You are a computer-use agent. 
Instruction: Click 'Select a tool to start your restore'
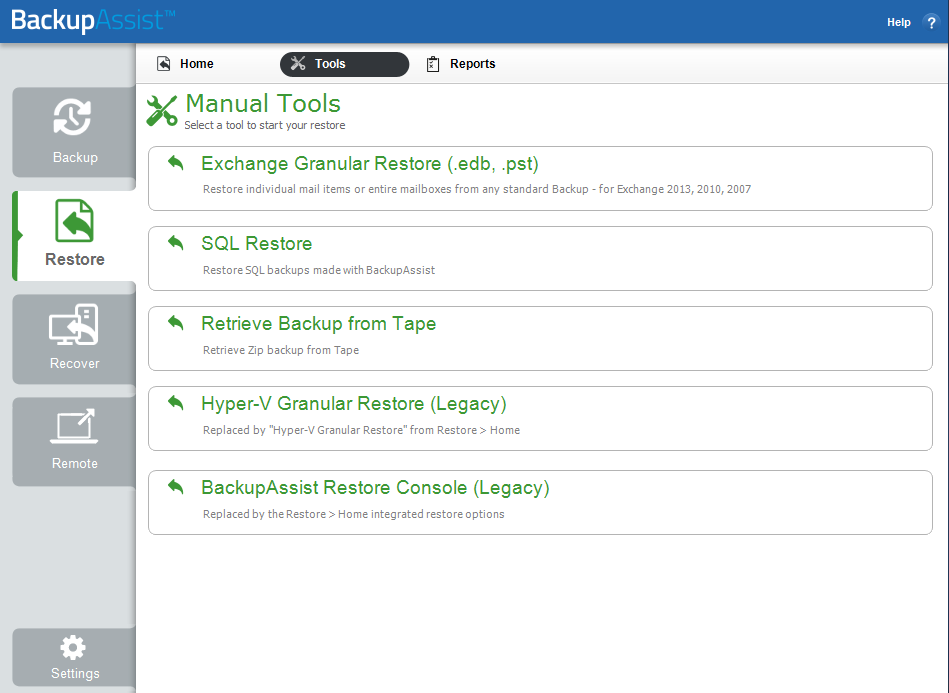(265, 125)
